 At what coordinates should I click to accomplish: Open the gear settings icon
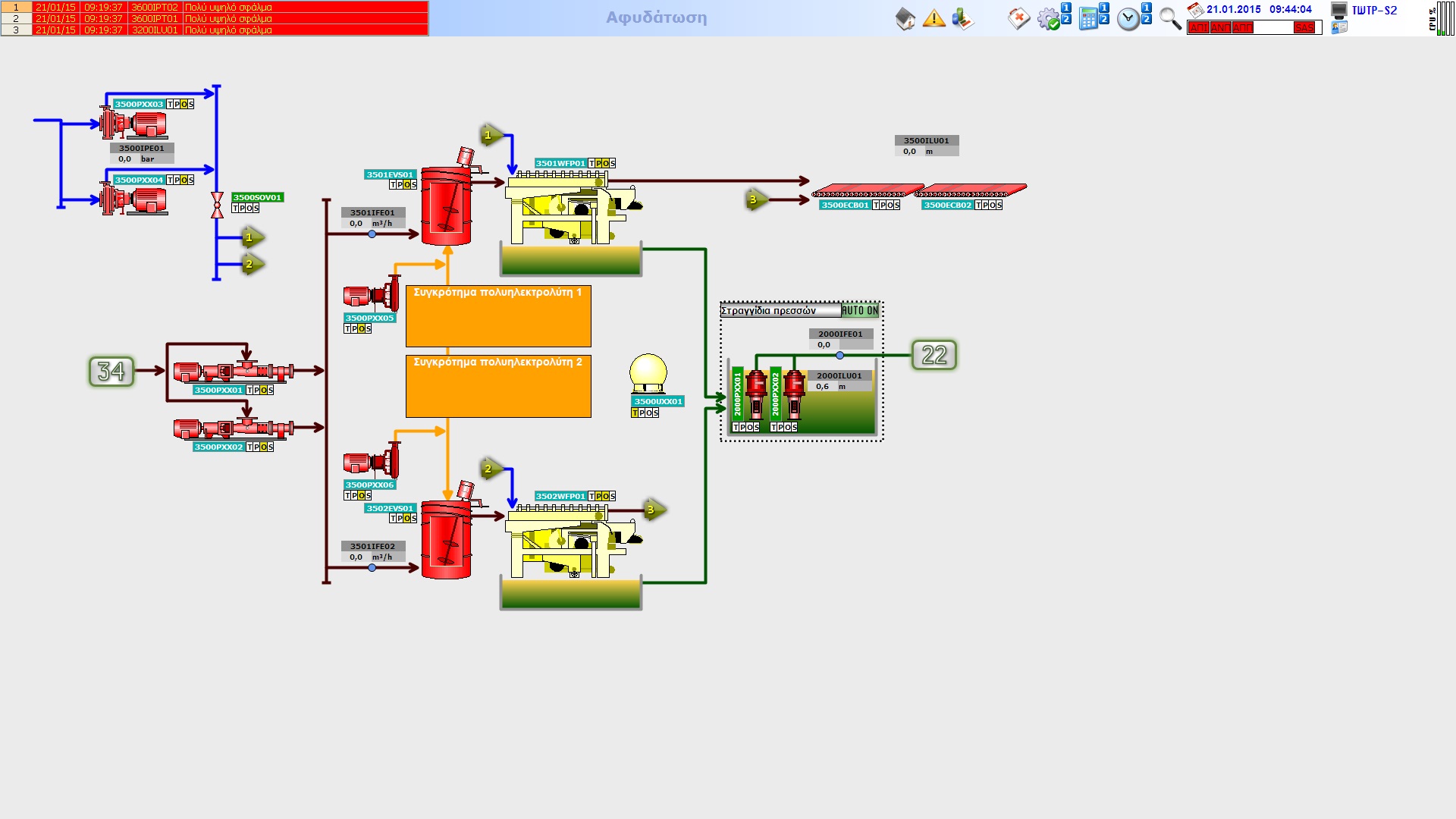(x=1049, y=19)
